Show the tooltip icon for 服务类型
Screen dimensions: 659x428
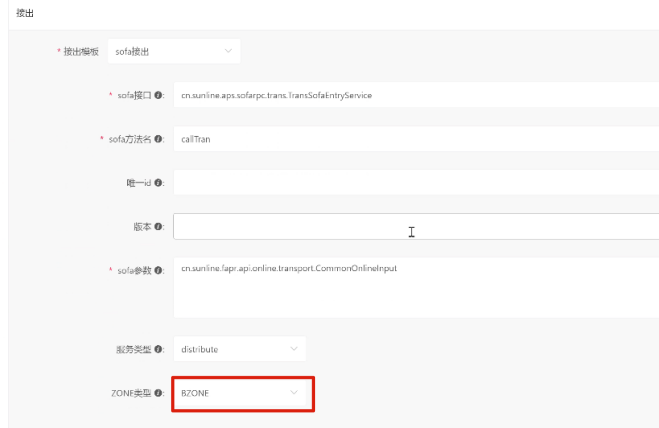point(159,349)
